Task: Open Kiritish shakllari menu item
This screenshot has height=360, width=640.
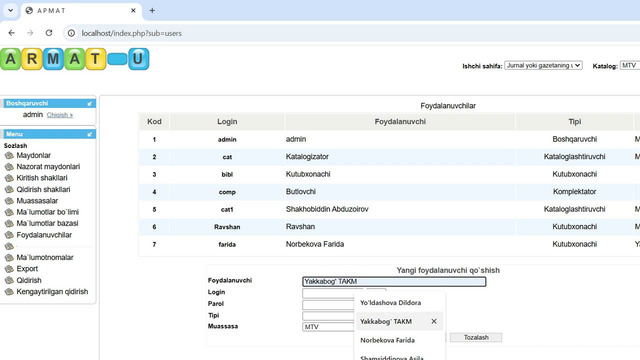Action: tap(42, 178)
